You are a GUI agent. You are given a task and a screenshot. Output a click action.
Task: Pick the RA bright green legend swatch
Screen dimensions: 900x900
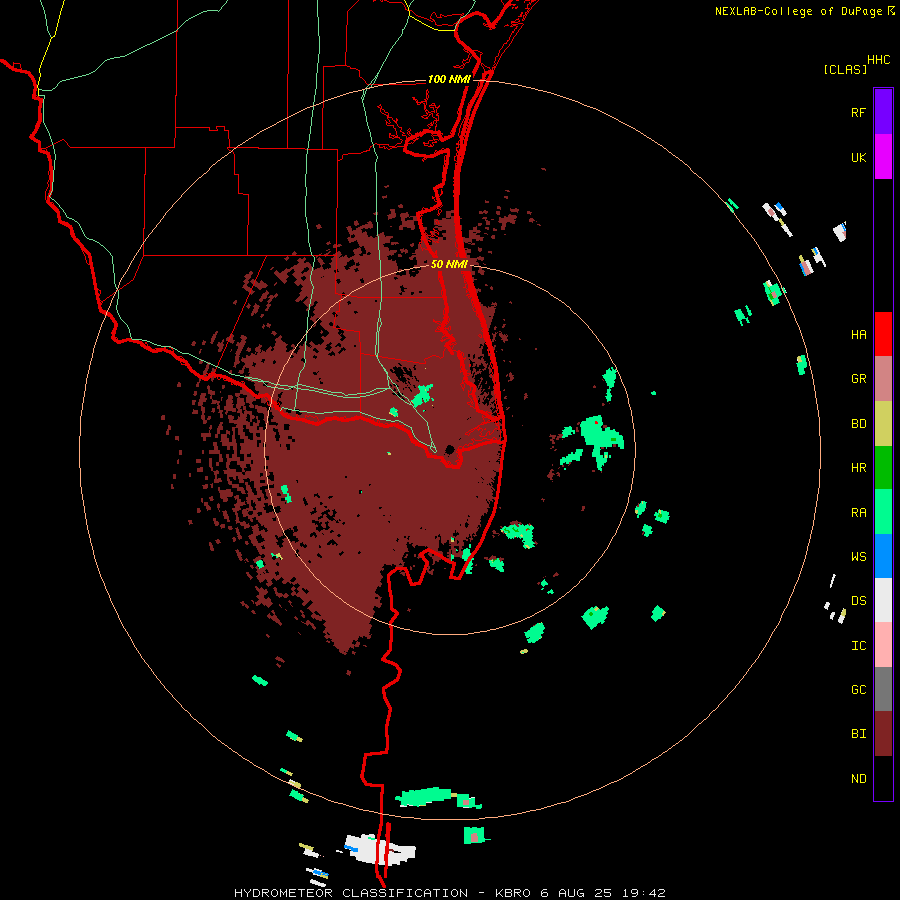[883, 512]
